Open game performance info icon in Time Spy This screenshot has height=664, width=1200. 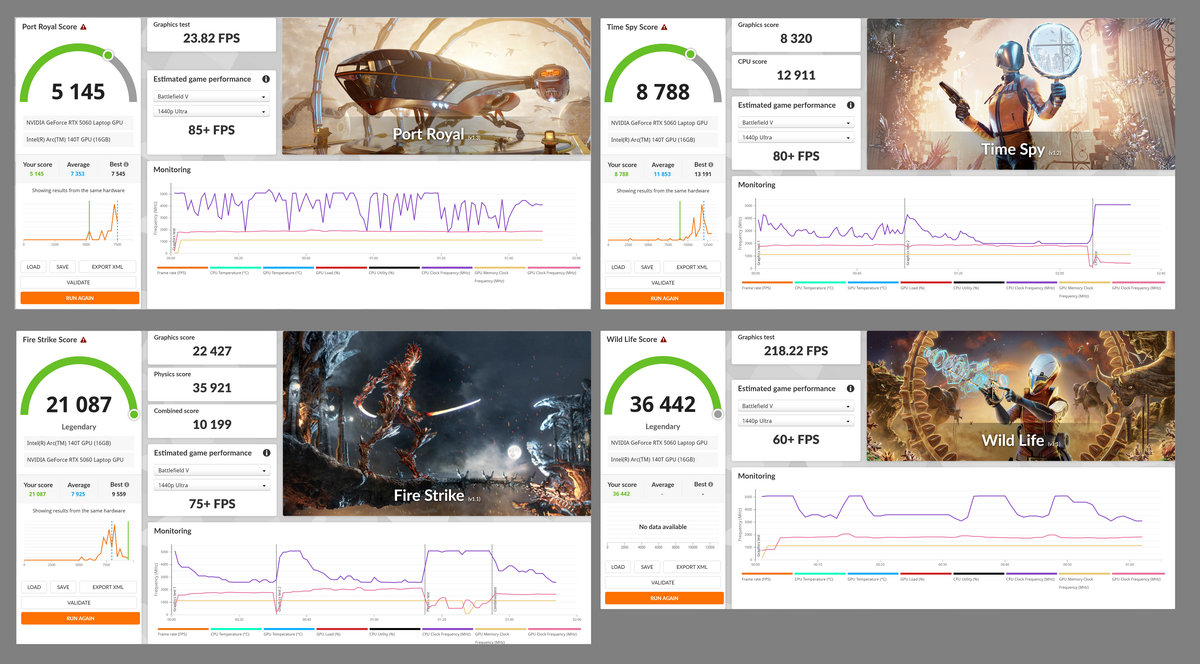tap(850, 104)
